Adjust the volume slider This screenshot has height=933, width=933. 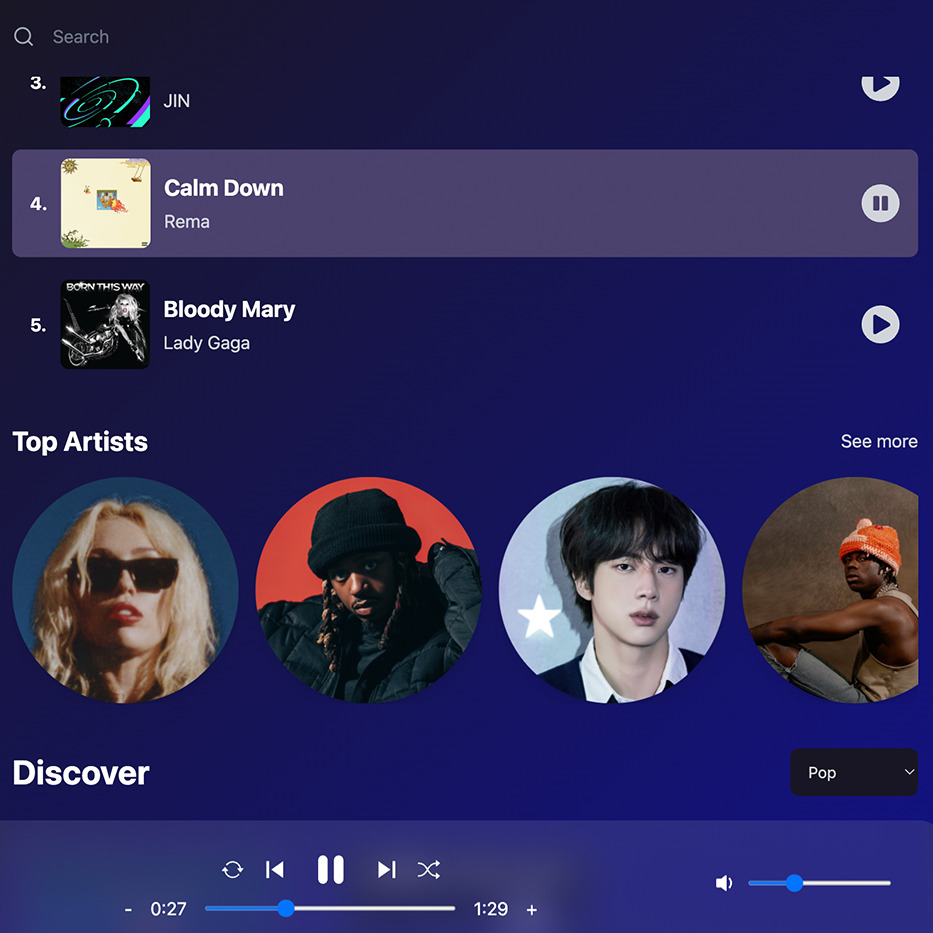819,883
